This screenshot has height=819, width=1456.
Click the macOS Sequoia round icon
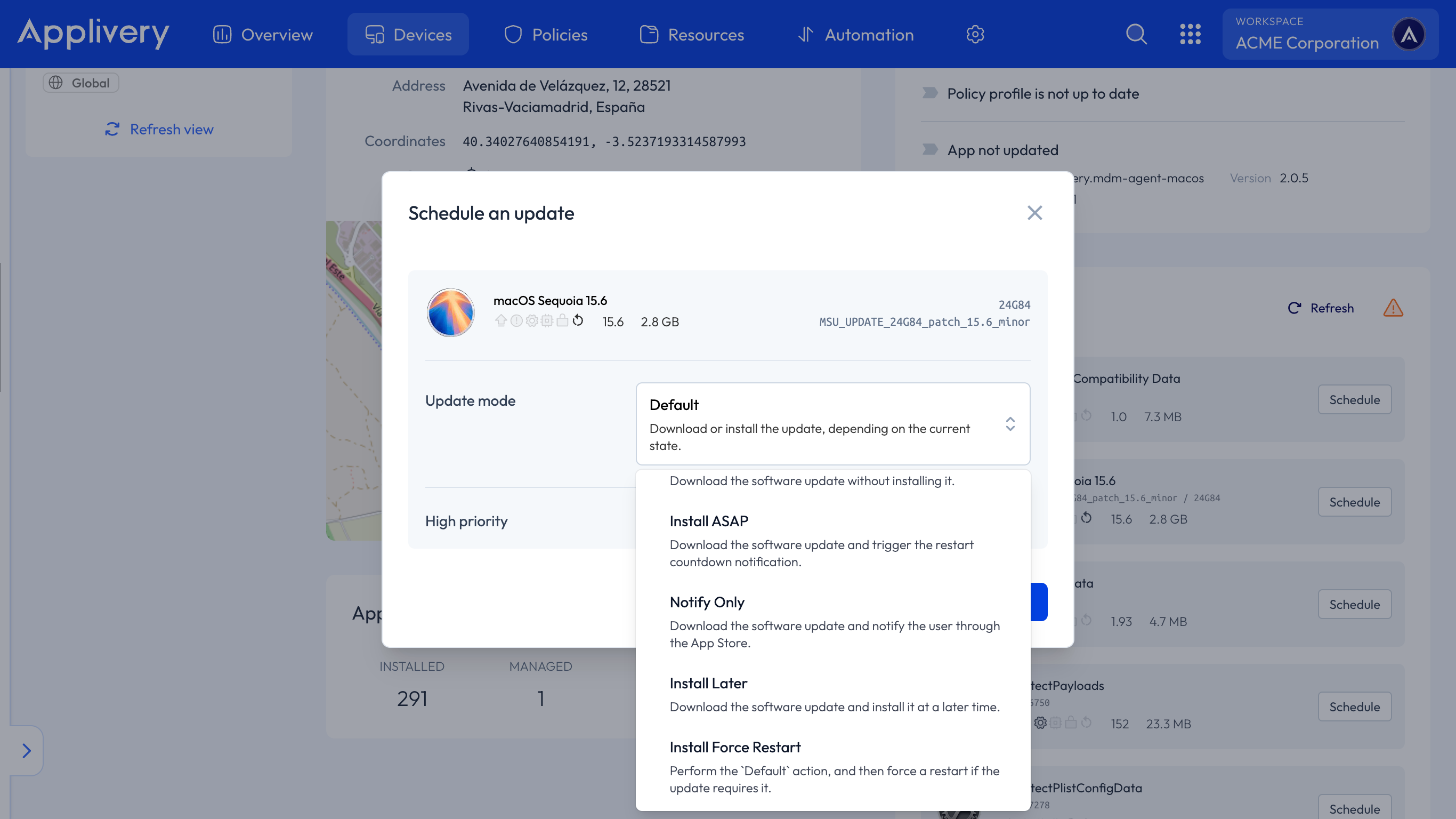pyautogui.click(x=450, y=313)
